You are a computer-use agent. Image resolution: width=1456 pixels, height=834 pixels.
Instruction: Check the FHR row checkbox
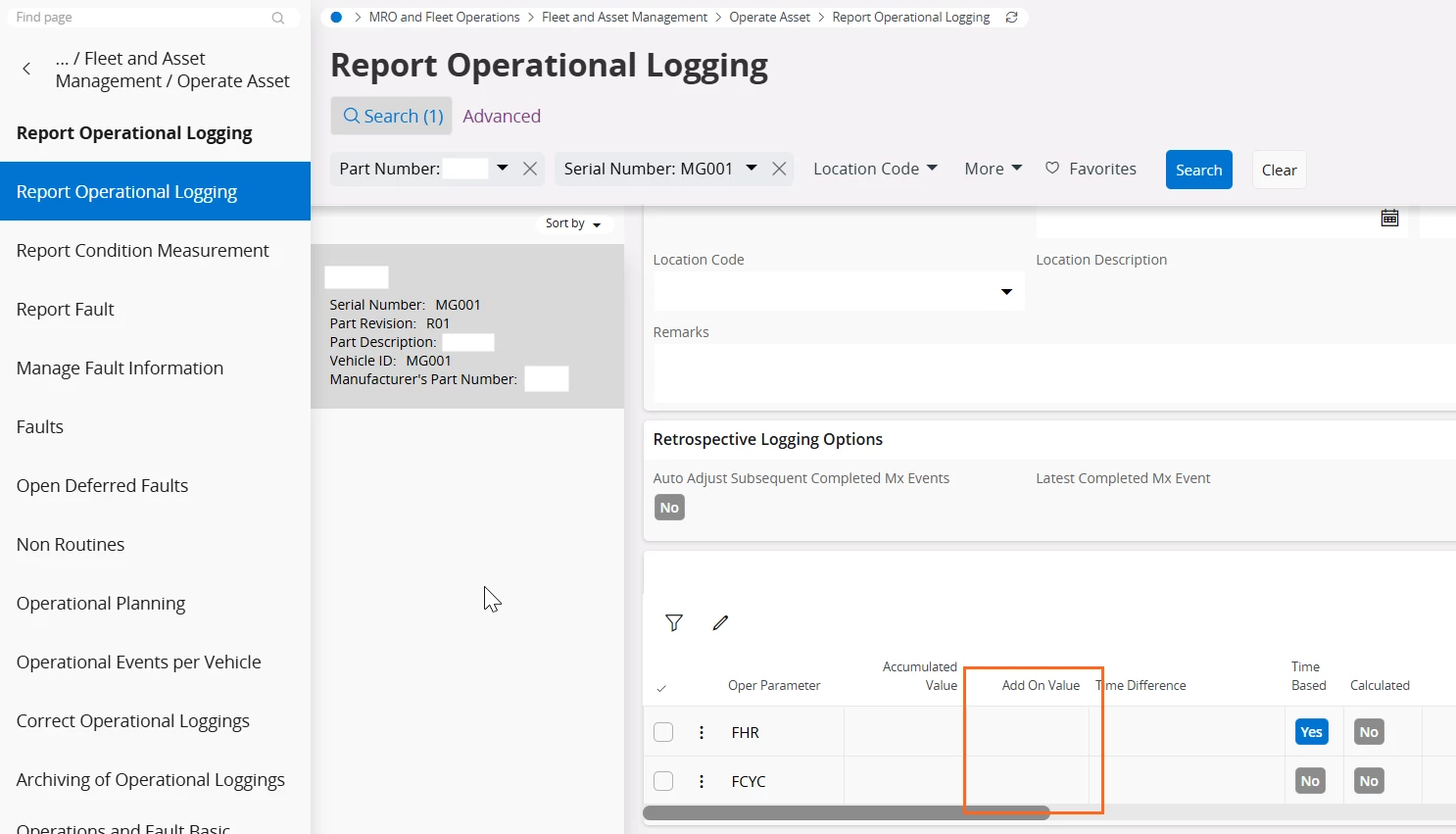point(663,732)
